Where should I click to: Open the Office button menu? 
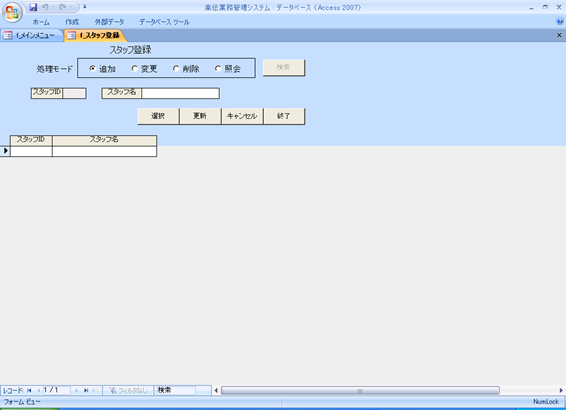click(12, 12)
